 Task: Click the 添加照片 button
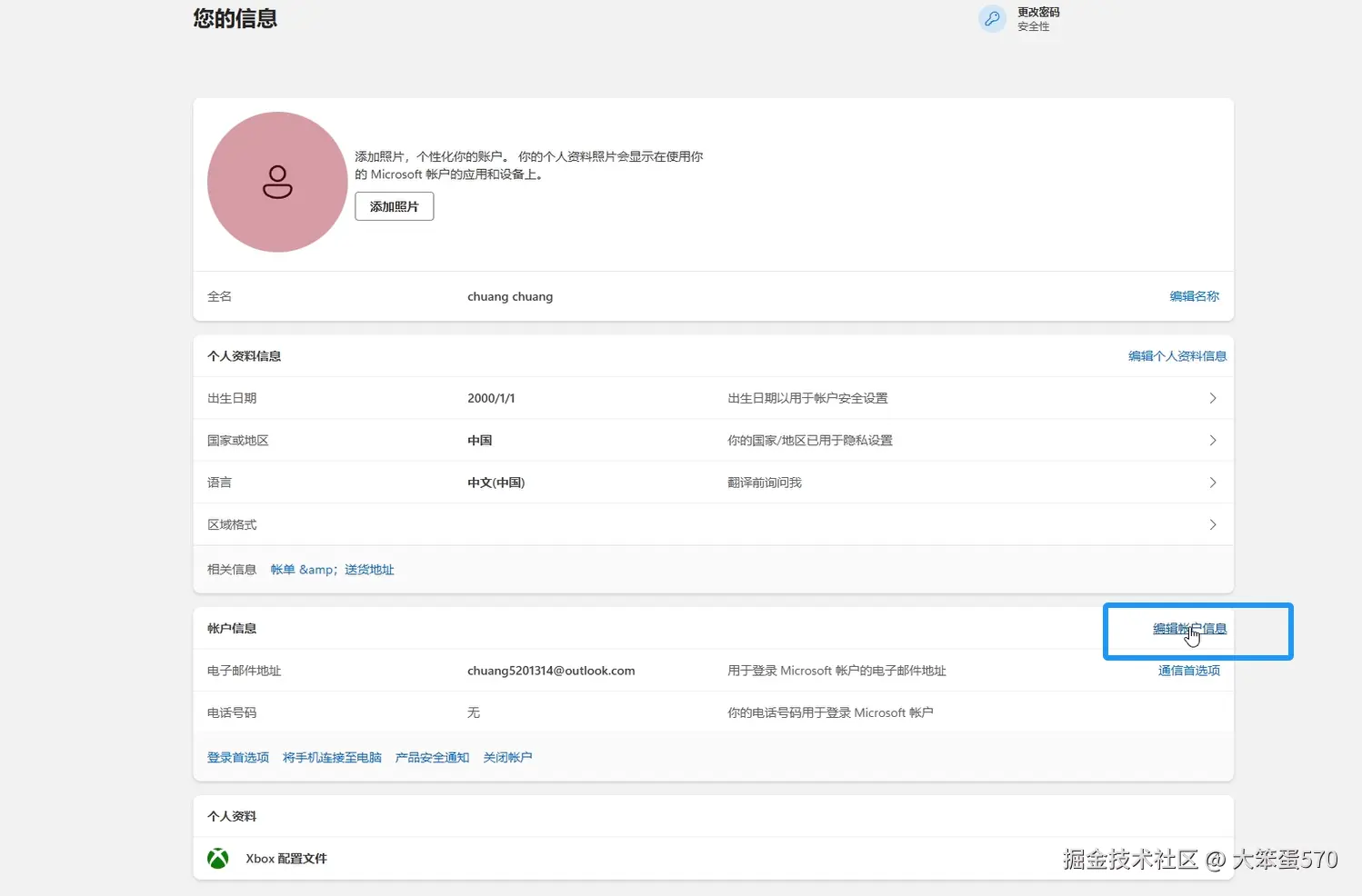click(x=394, y=206)
